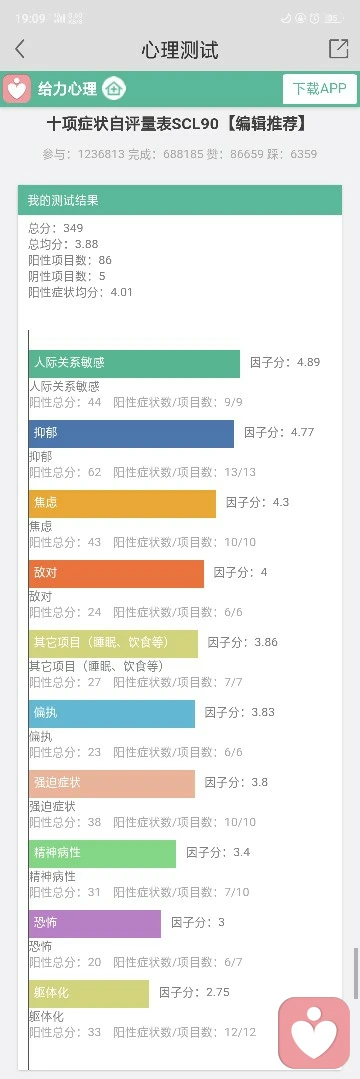This screenshot has height=1079, width=360.
Task: Tap the orange 焦虑 bar
Action: coord(122,504)
